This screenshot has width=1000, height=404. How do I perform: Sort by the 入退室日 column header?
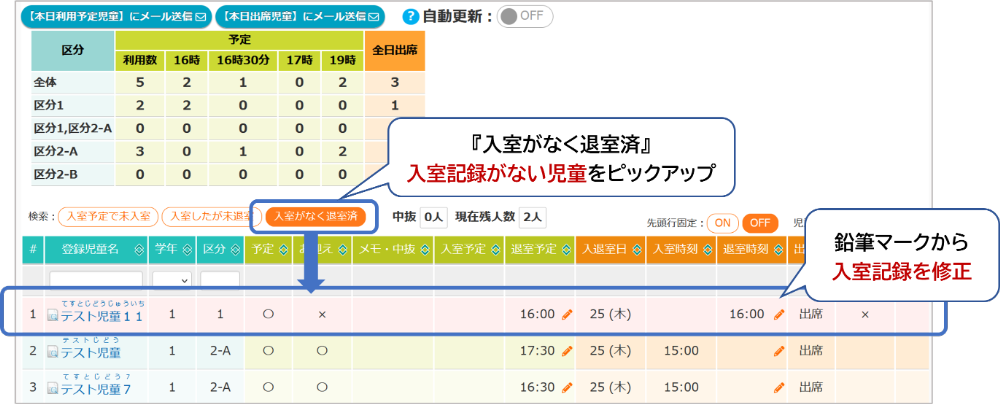(x=636, y=250)
